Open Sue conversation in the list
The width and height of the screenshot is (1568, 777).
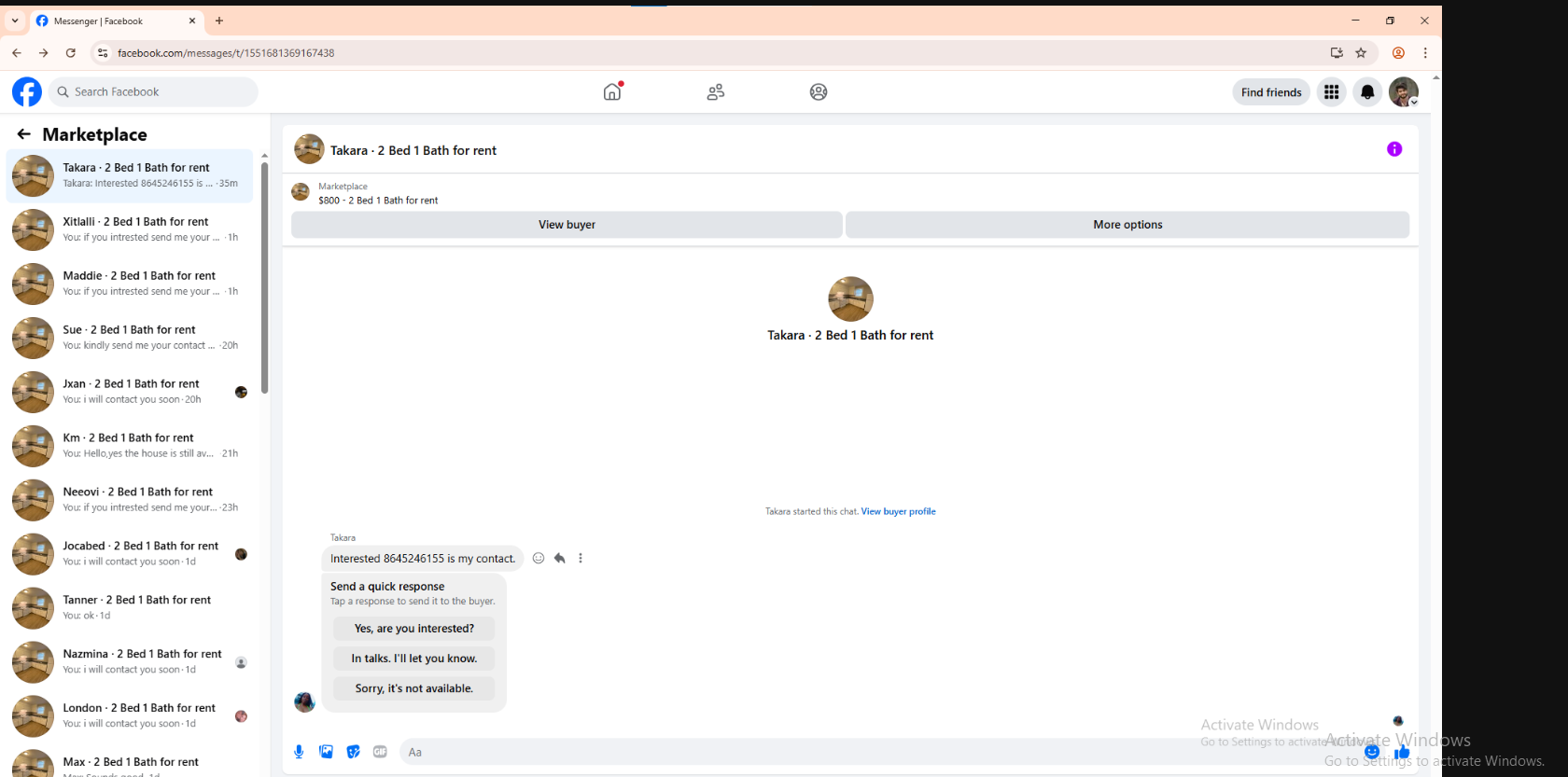130,338
